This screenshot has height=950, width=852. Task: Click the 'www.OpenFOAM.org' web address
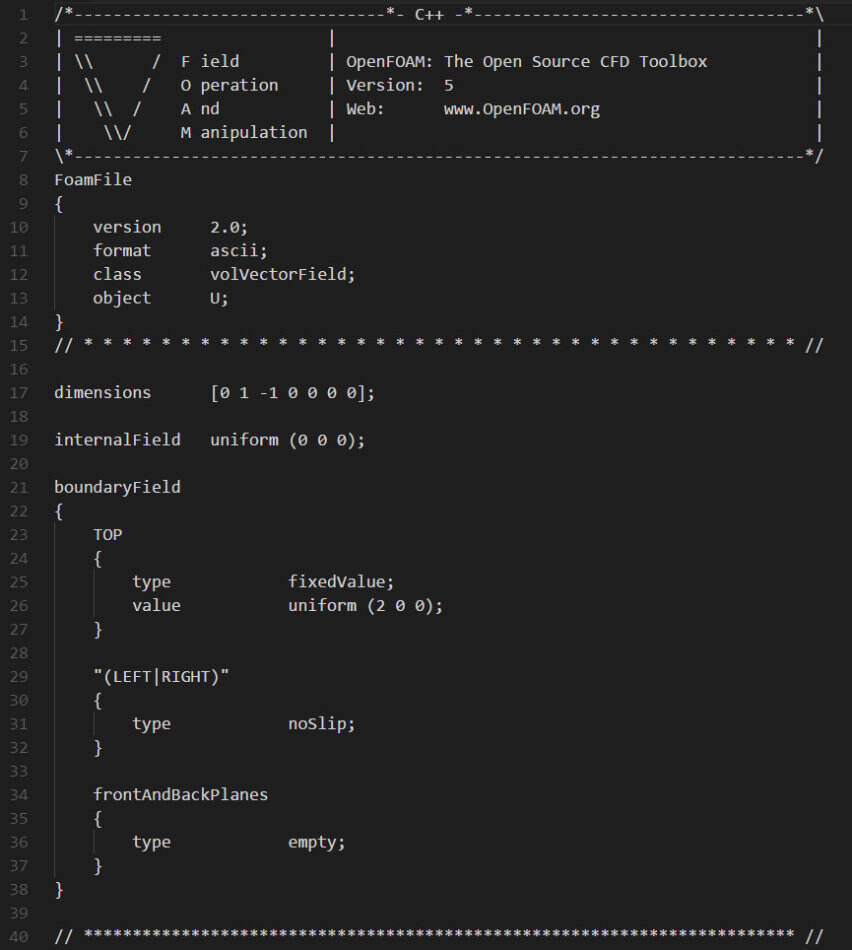(x=522, y=110)
